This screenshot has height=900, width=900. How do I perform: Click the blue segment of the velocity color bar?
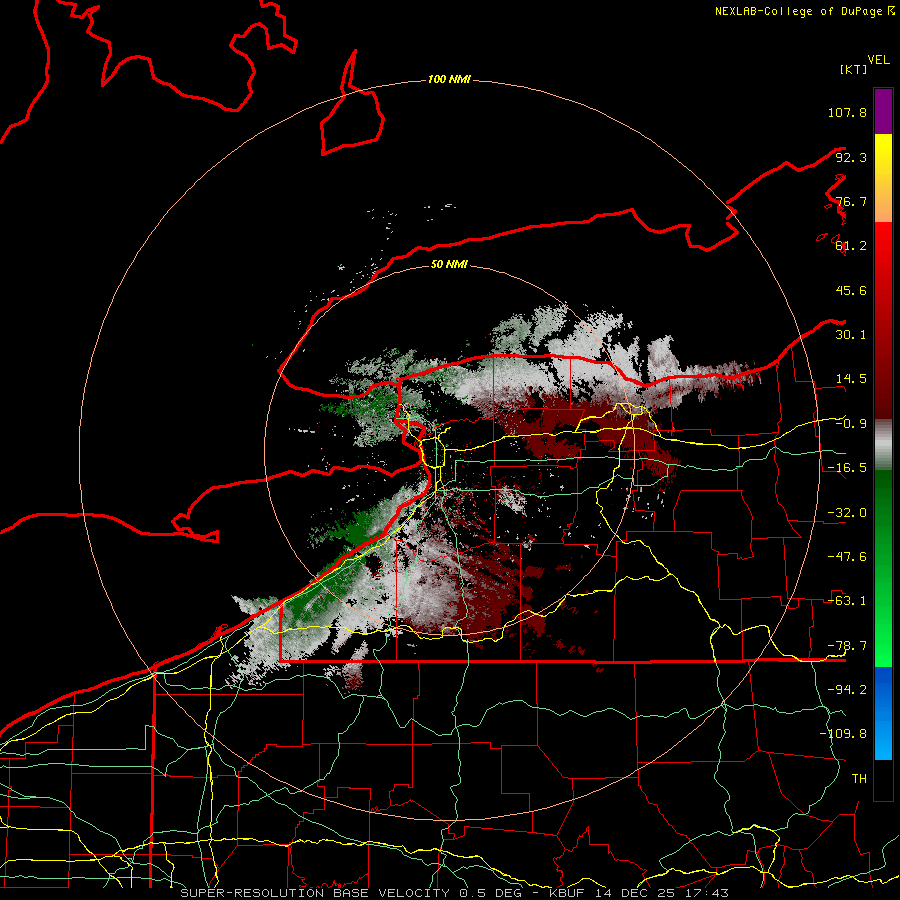883,713
